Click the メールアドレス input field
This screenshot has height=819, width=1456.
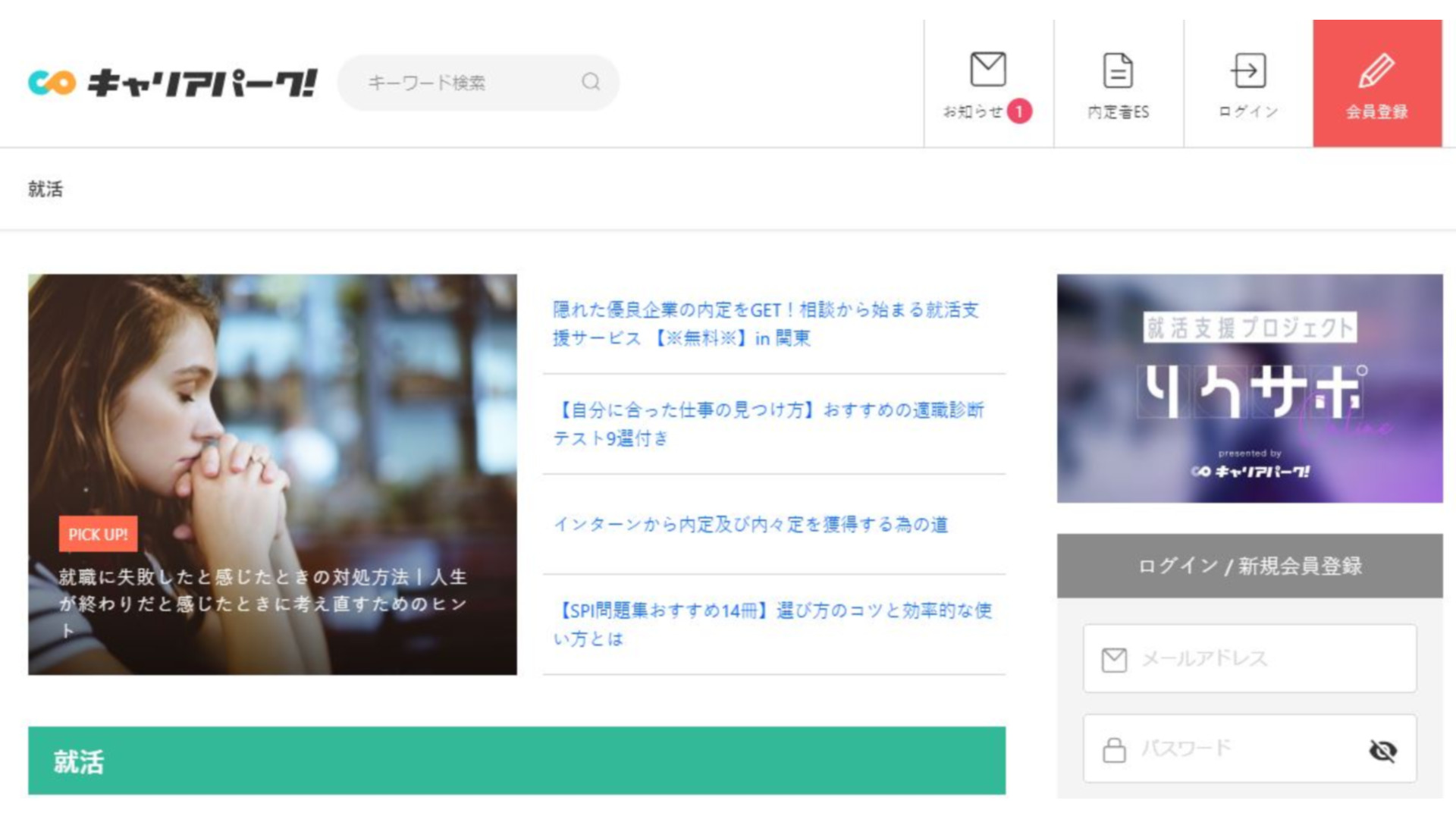[1259, 658]
